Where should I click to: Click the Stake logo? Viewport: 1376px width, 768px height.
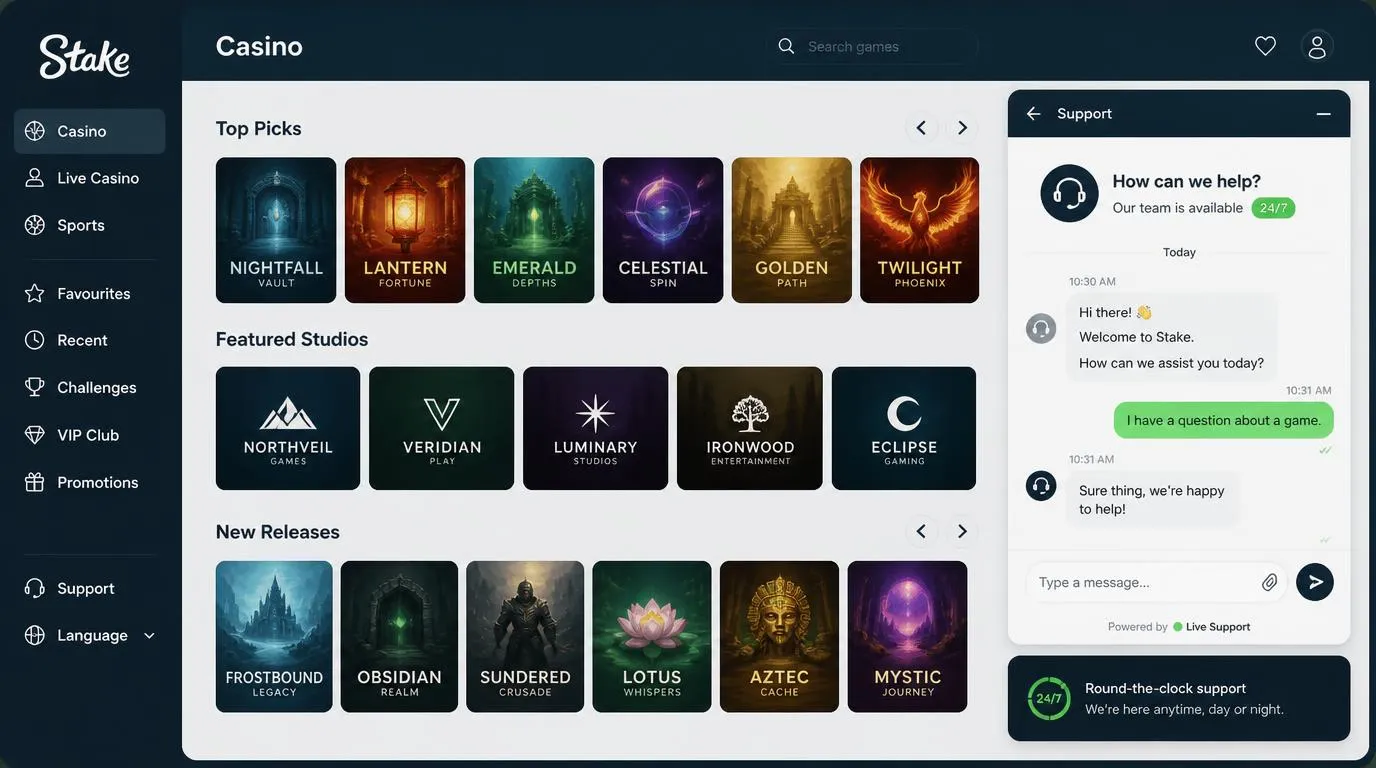[x=85, y=56]
